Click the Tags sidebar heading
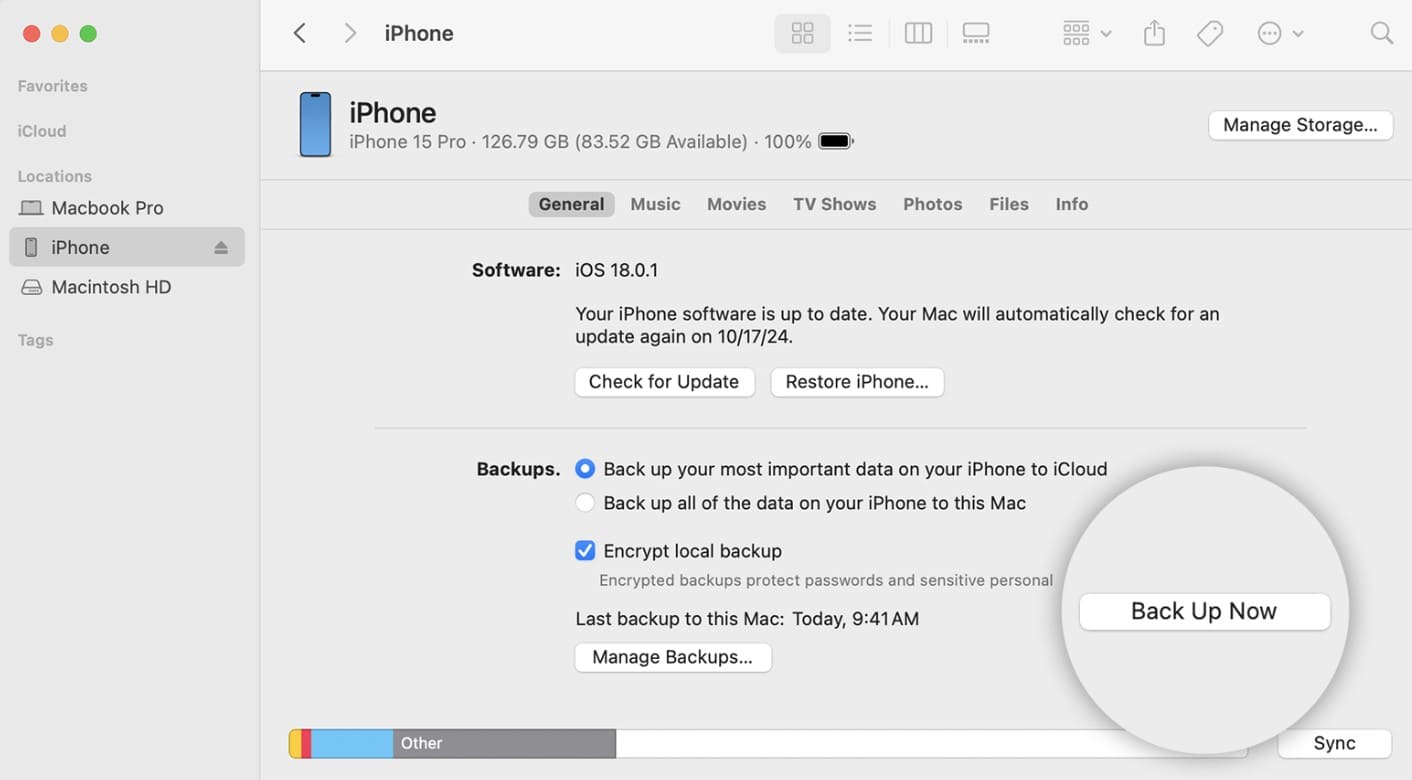This screenshot has height=780, width=1412. tap(35, 340)
